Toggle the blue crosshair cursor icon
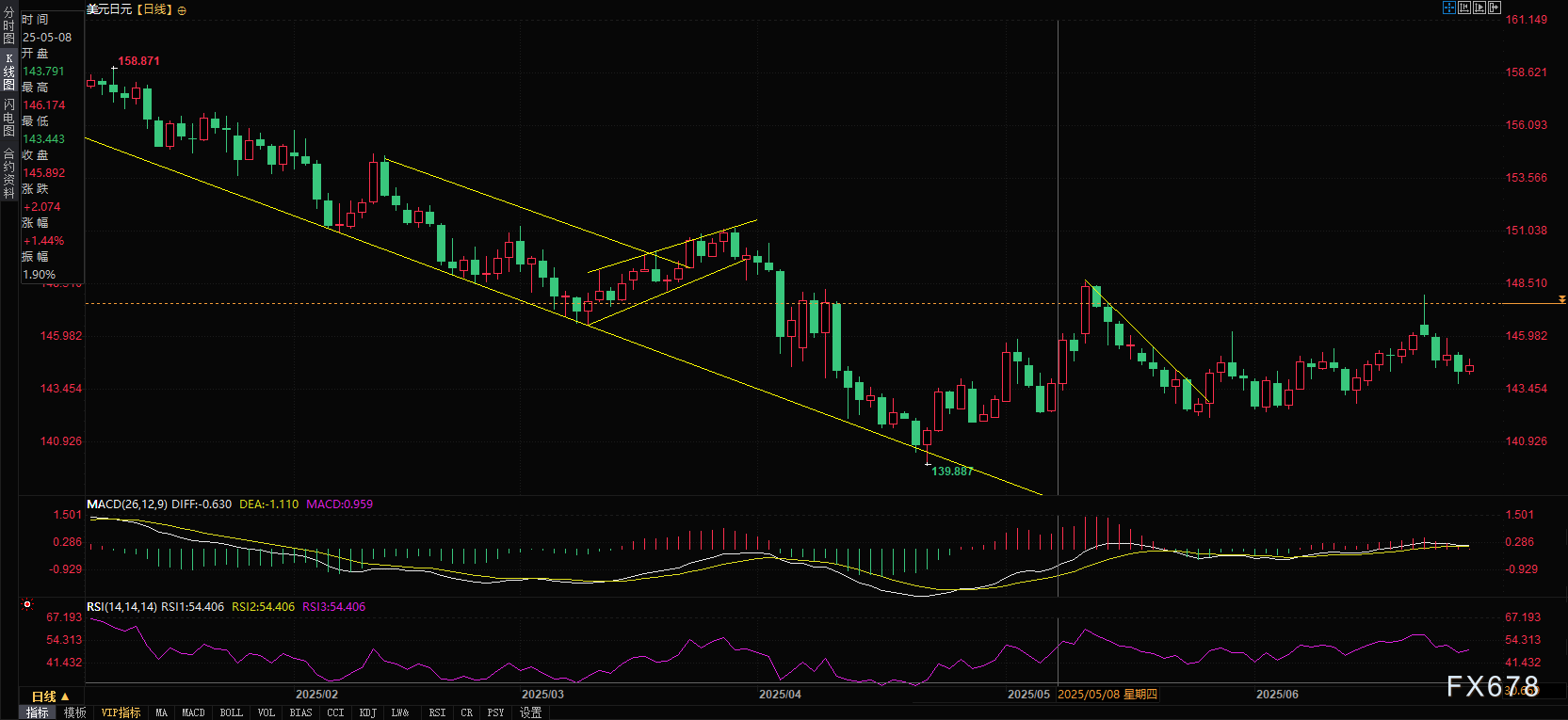The image size is (1568, 720). 1448,8
